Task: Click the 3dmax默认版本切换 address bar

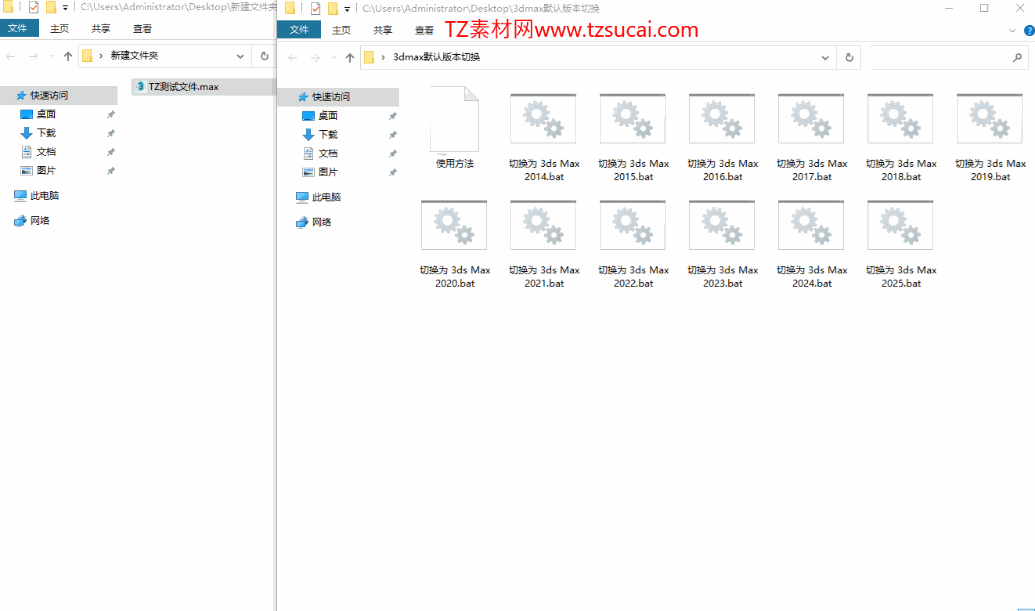Action: tap(598, 57)
